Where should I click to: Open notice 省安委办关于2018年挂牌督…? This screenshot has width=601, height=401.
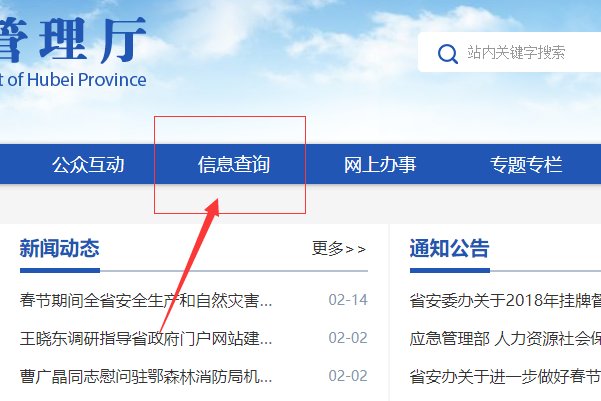505,300
